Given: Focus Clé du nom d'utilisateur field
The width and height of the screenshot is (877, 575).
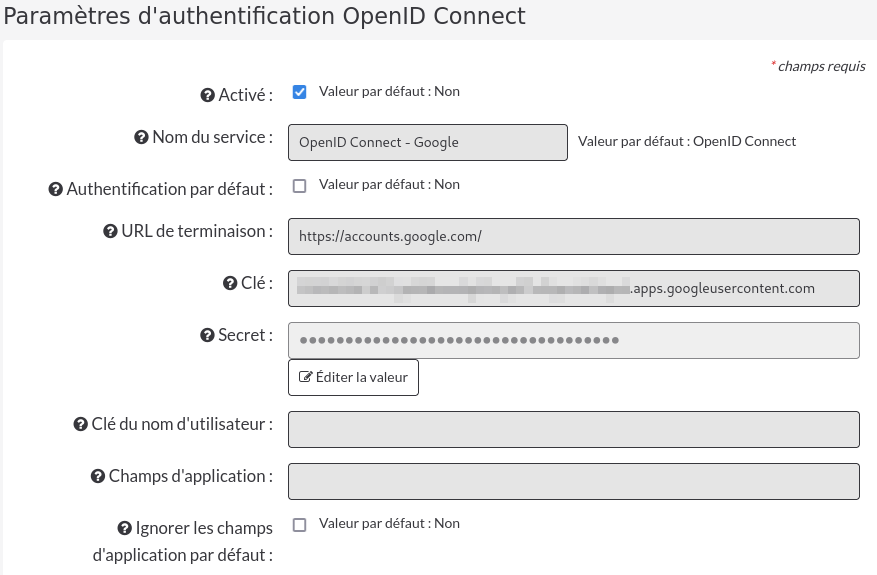Looking at the screenshot, I should 574,430.
